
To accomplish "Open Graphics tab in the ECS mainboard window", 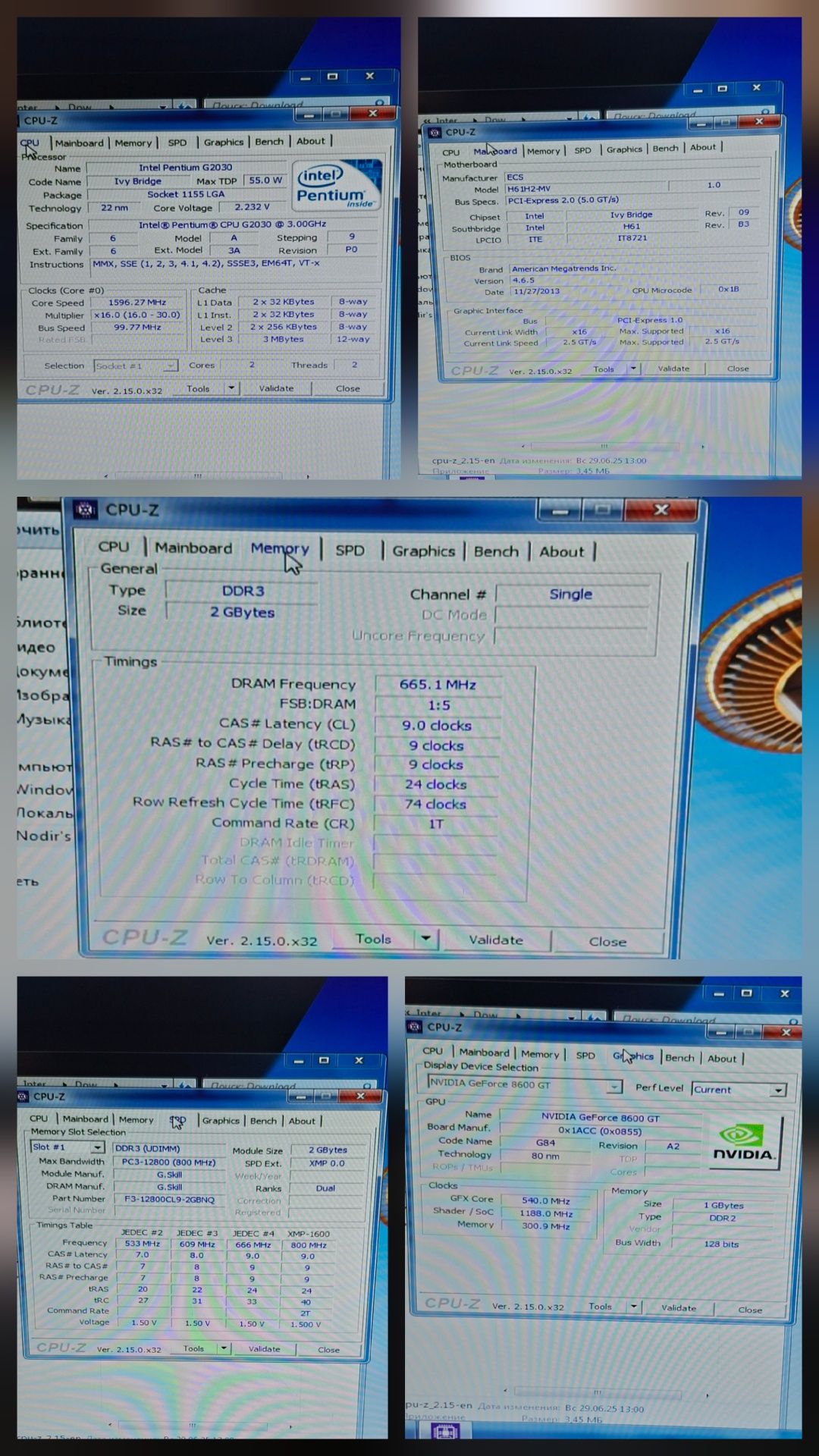I will coord(624,149).
